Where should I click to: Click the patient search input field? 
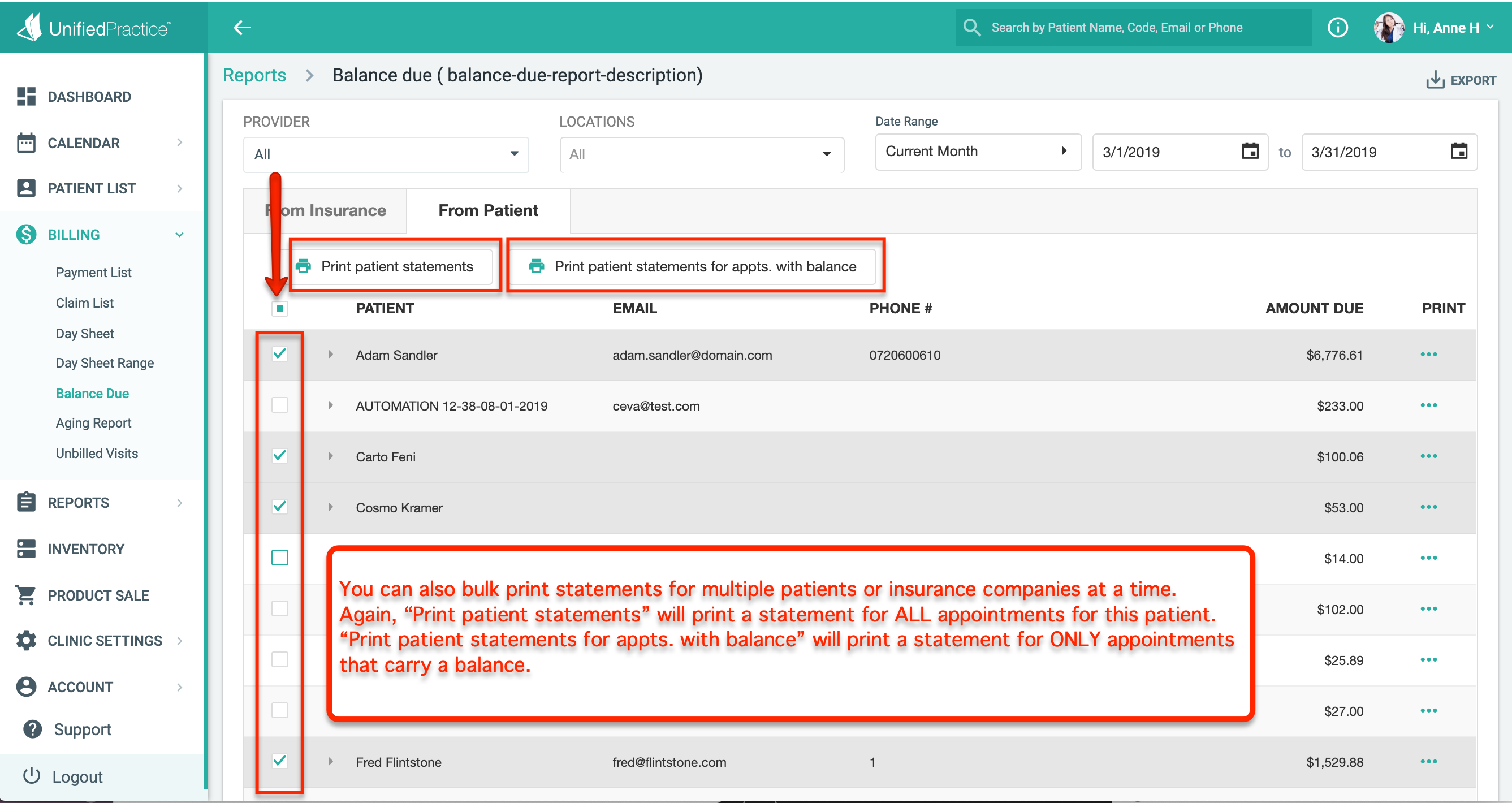[x=1133, y=28]
